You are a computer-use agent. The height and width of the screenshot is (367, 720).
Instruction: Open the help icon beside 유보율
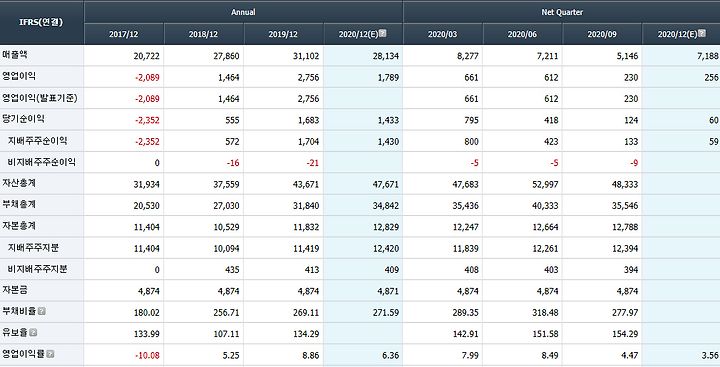33,333
